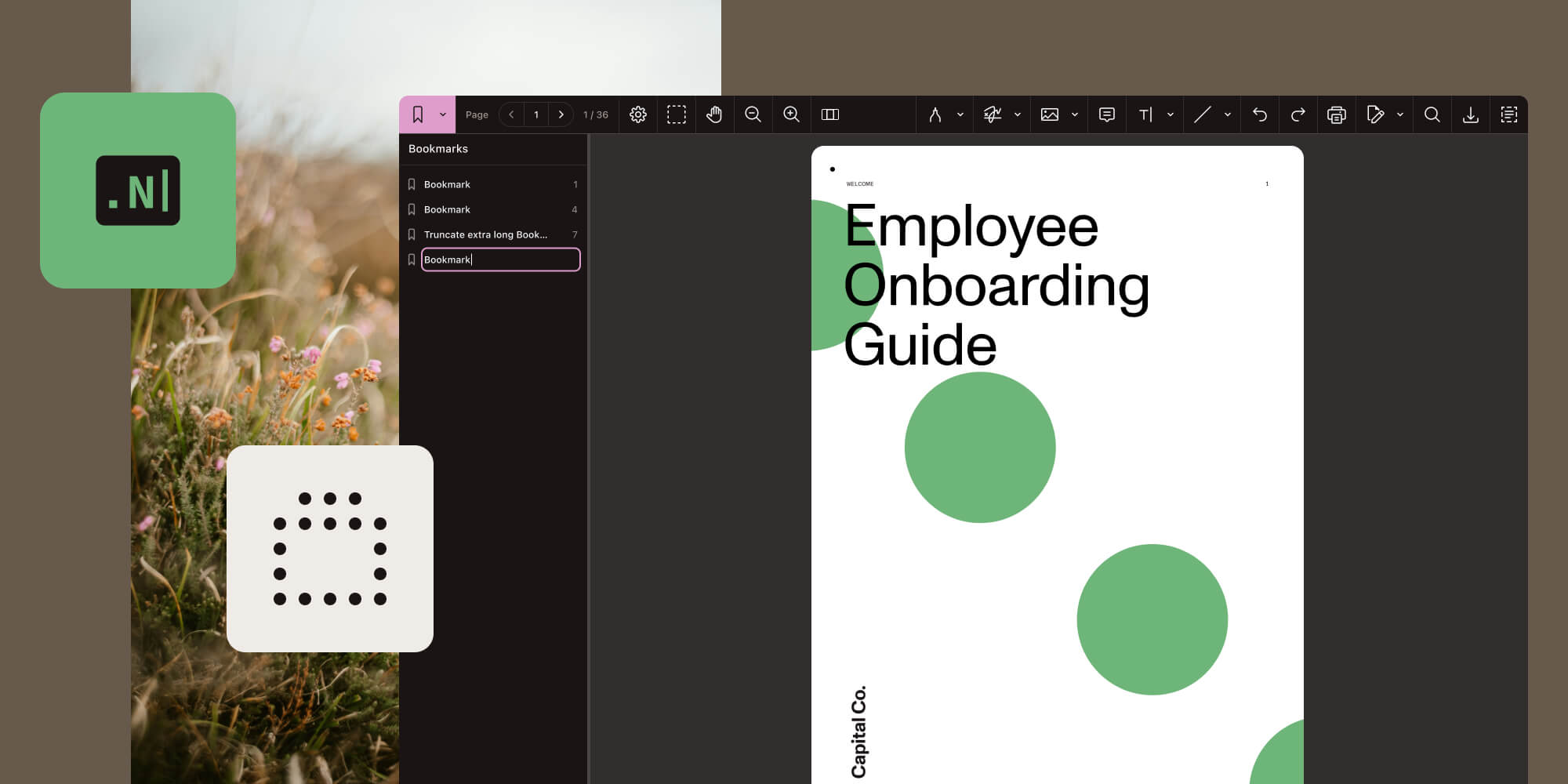Screen dimensions: 1568x784
Task: Select the marquee zoom tool
Action: tap(677, 114)
